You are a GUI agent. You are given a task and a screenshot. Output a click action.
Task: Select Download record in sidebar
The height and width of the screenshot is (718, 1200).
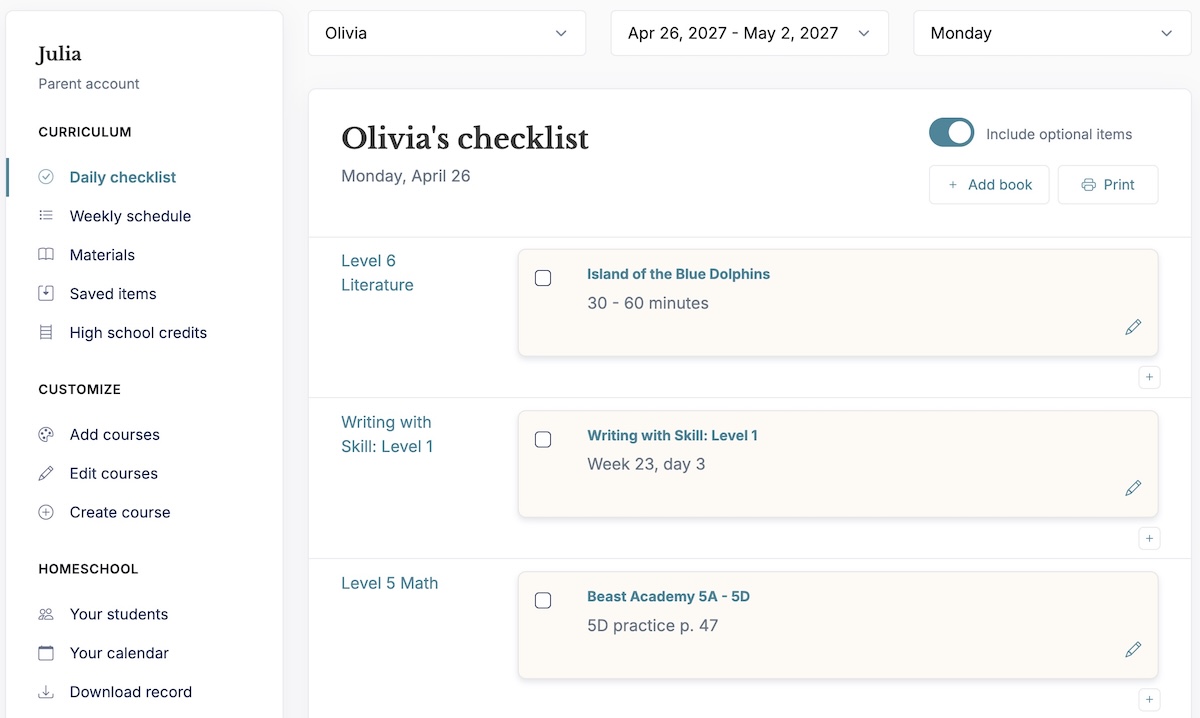130,692
